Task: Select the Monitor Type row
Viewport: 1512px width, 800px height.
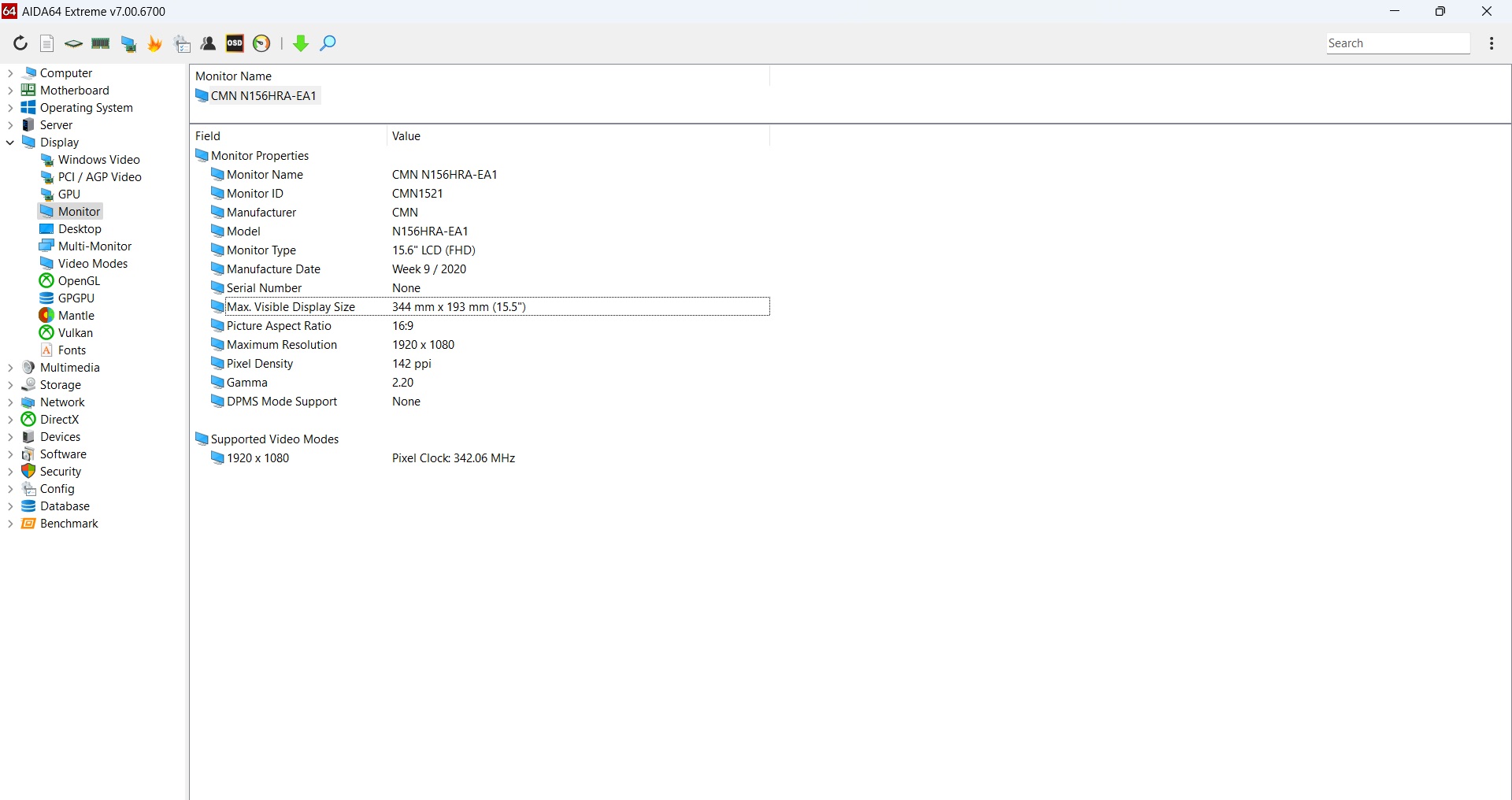Action: [482, 250]
